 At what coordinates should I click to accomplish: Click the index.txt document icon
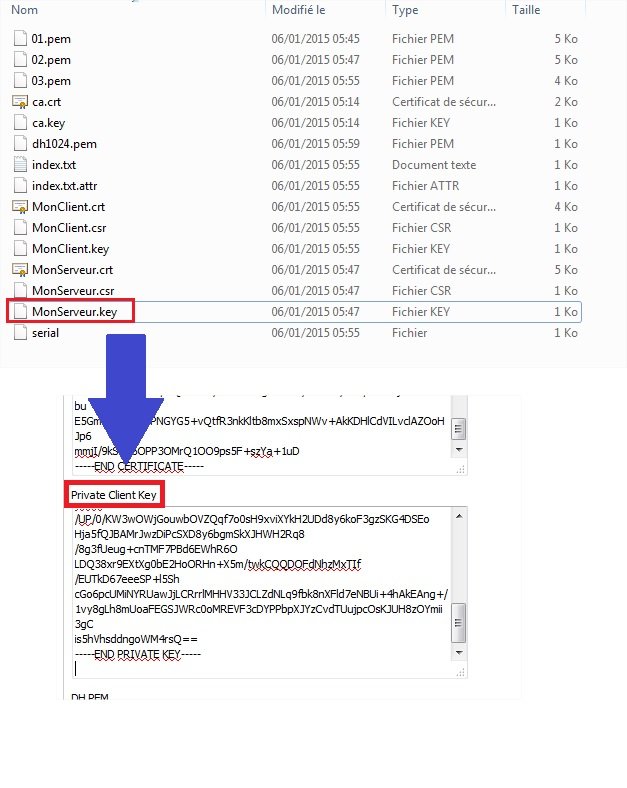[20, 165]
